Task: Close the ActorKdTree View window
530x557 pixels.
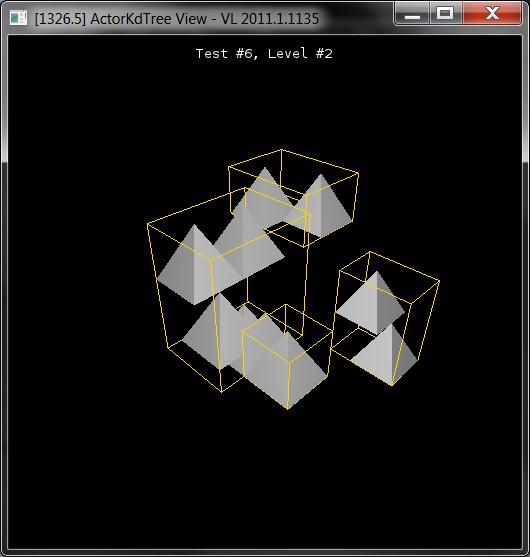Action: (492, 14)
